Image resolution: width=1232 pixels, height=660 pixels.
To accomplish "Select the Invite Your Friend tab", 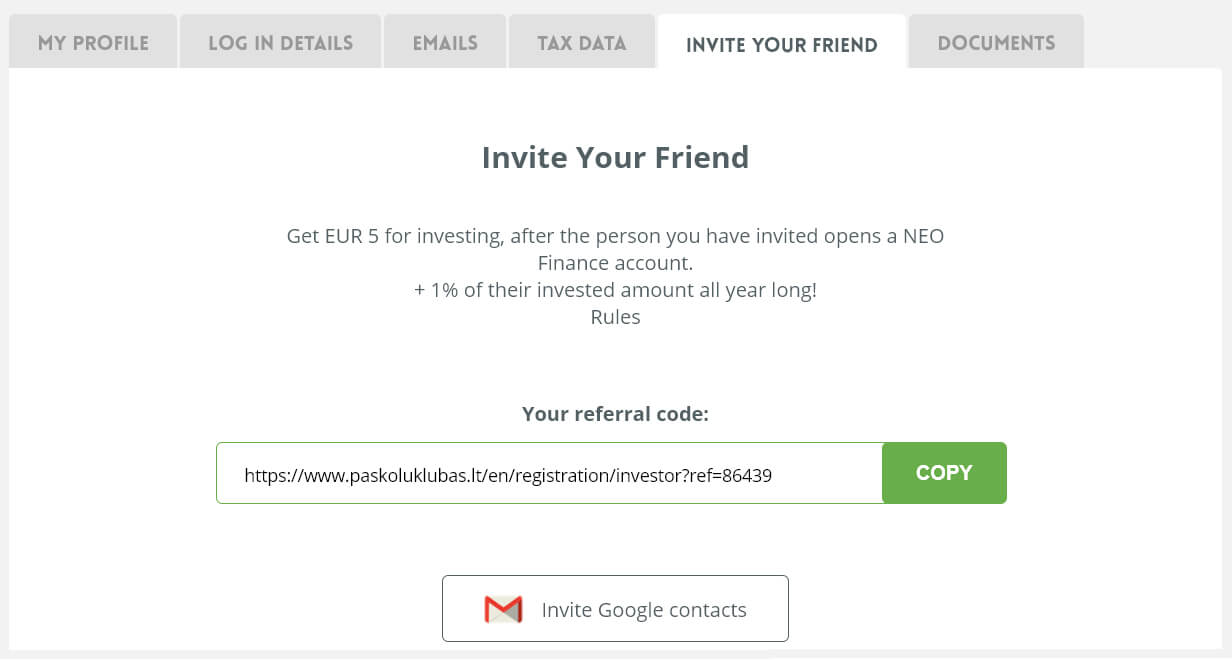I will pyautogui.click(x=782, y=43).
